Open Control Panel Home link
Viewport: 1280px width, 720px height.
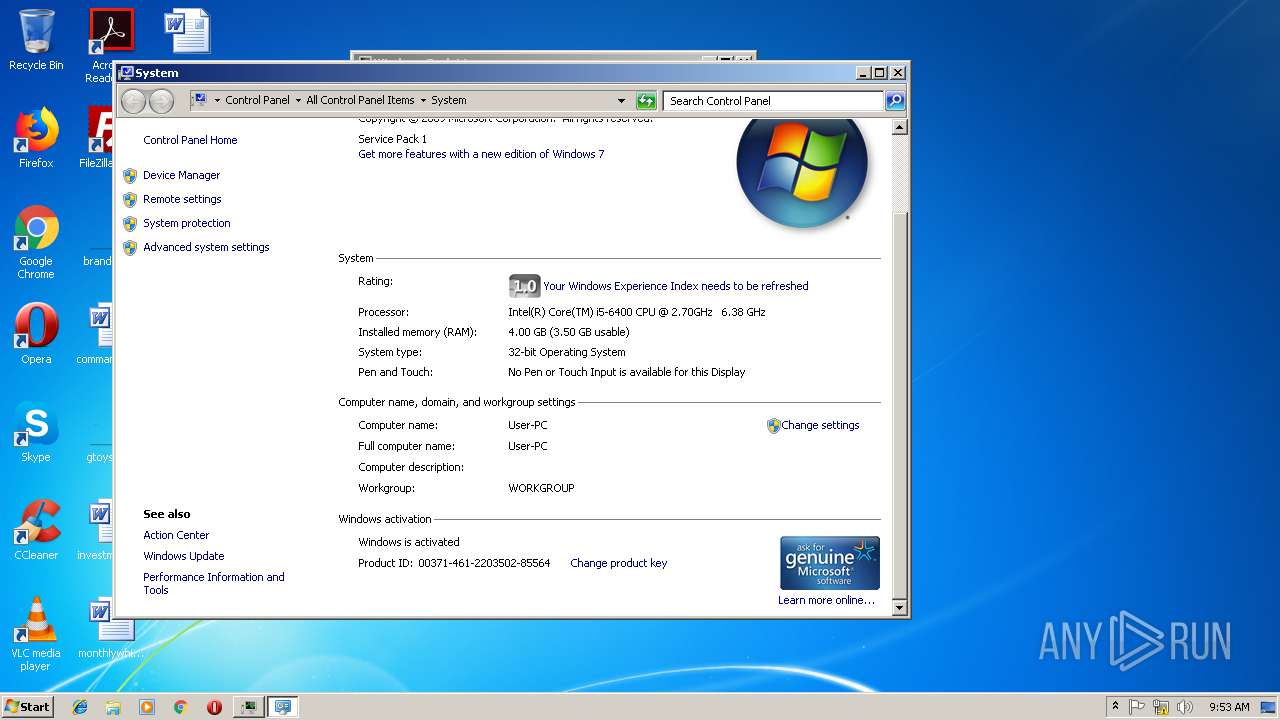(x=190, y=140)
